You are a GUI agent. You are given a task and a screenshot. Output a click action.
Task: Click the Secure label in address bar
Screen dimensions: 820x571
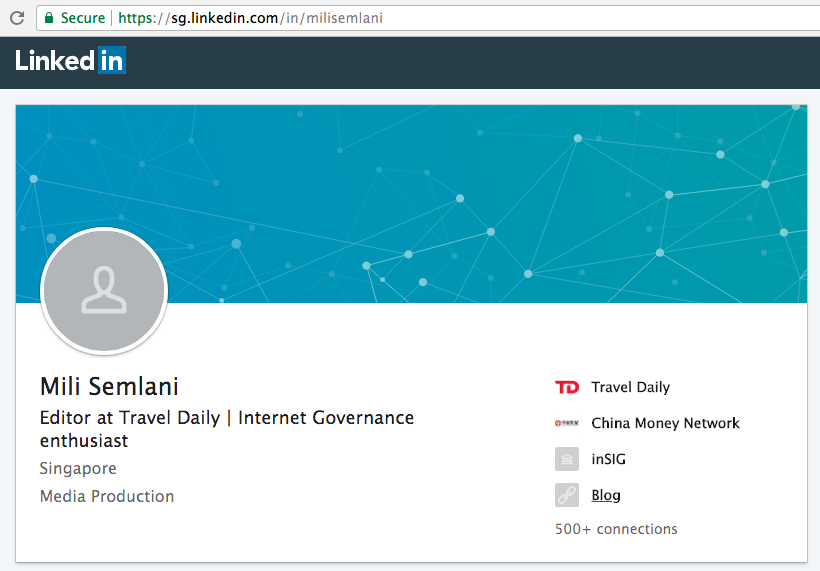(x=82, y=18)
